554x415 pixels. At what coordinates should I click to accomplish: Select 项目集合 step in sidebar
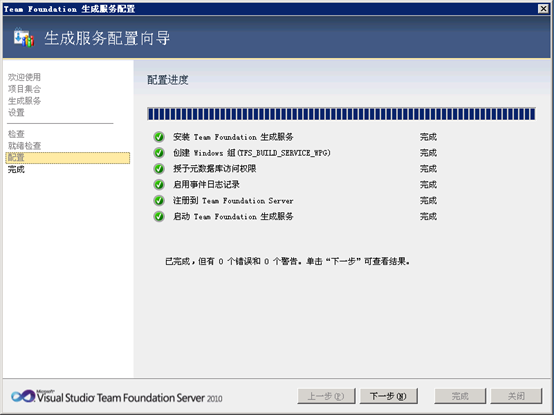pyautogui.click(x=24, y=89)
